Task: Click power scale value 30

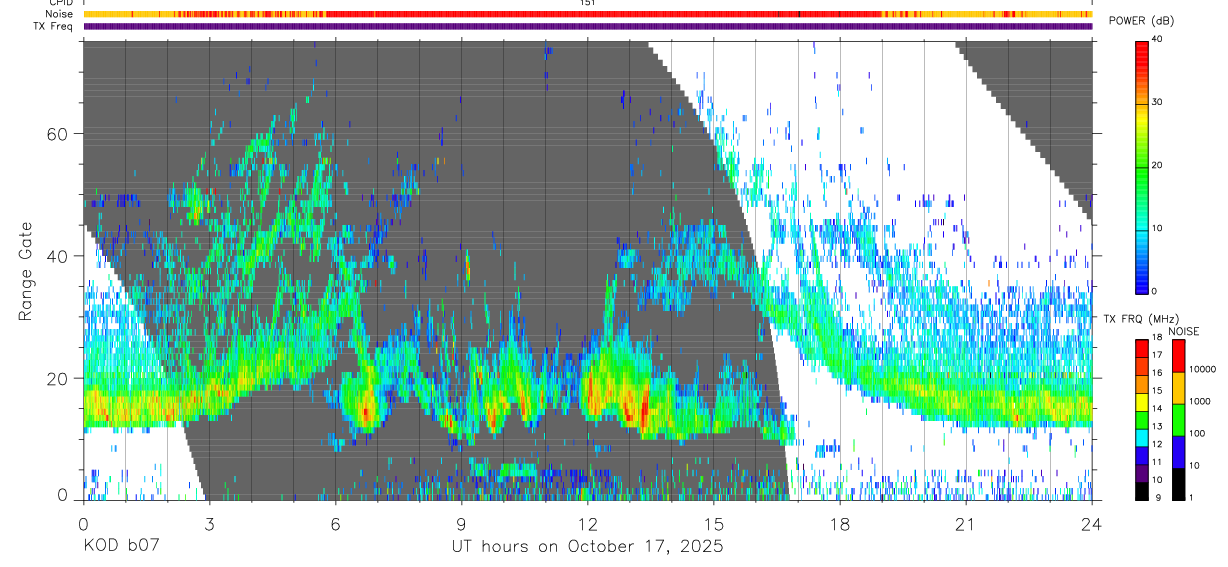Action: click(x=1157, y=102)
